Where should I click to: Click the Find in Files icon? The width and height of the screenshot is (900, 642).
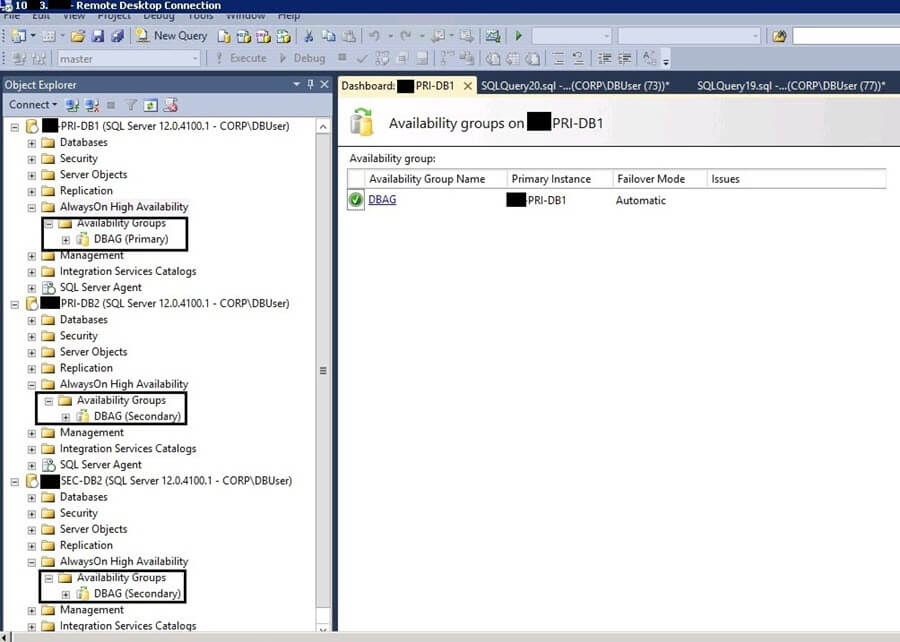pos(779,37)
